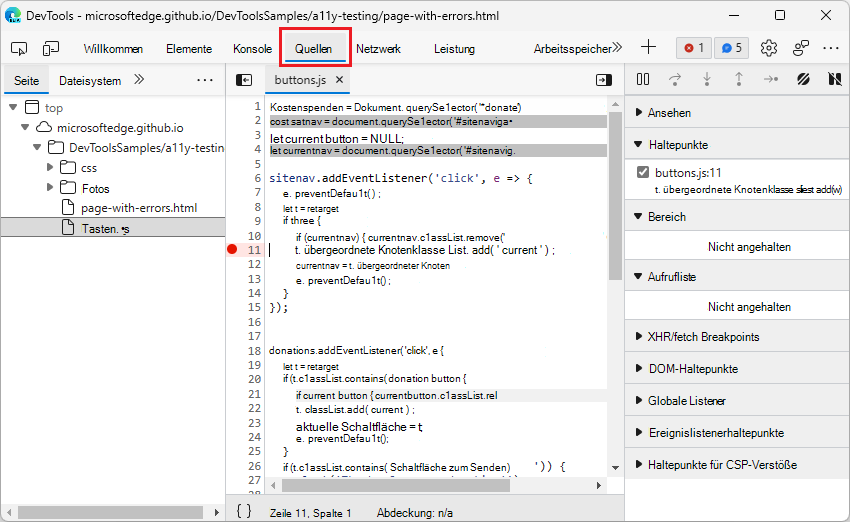Toggle pause on exceptions icon
850x522 pixels.
(x=835, y=80)
